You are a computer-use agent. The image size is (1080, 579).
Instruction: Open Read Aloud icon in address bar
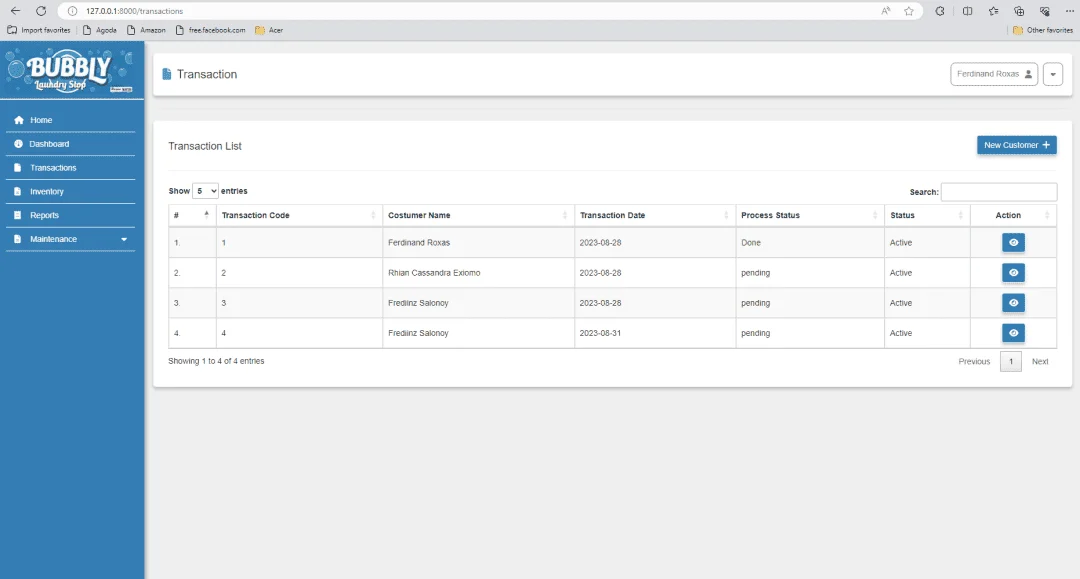point(886,11)
